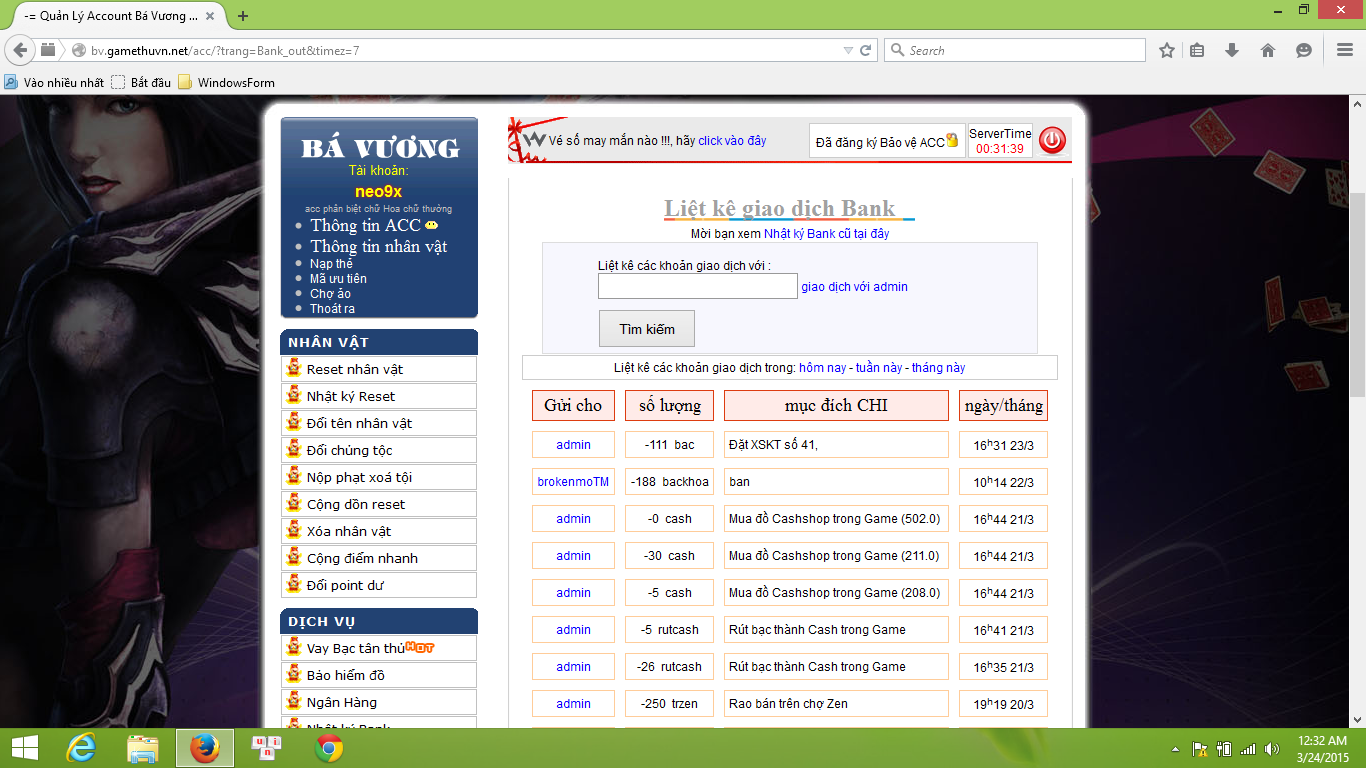Click Thoát ra to log out
1366x768 pixels.
(332, 308)
